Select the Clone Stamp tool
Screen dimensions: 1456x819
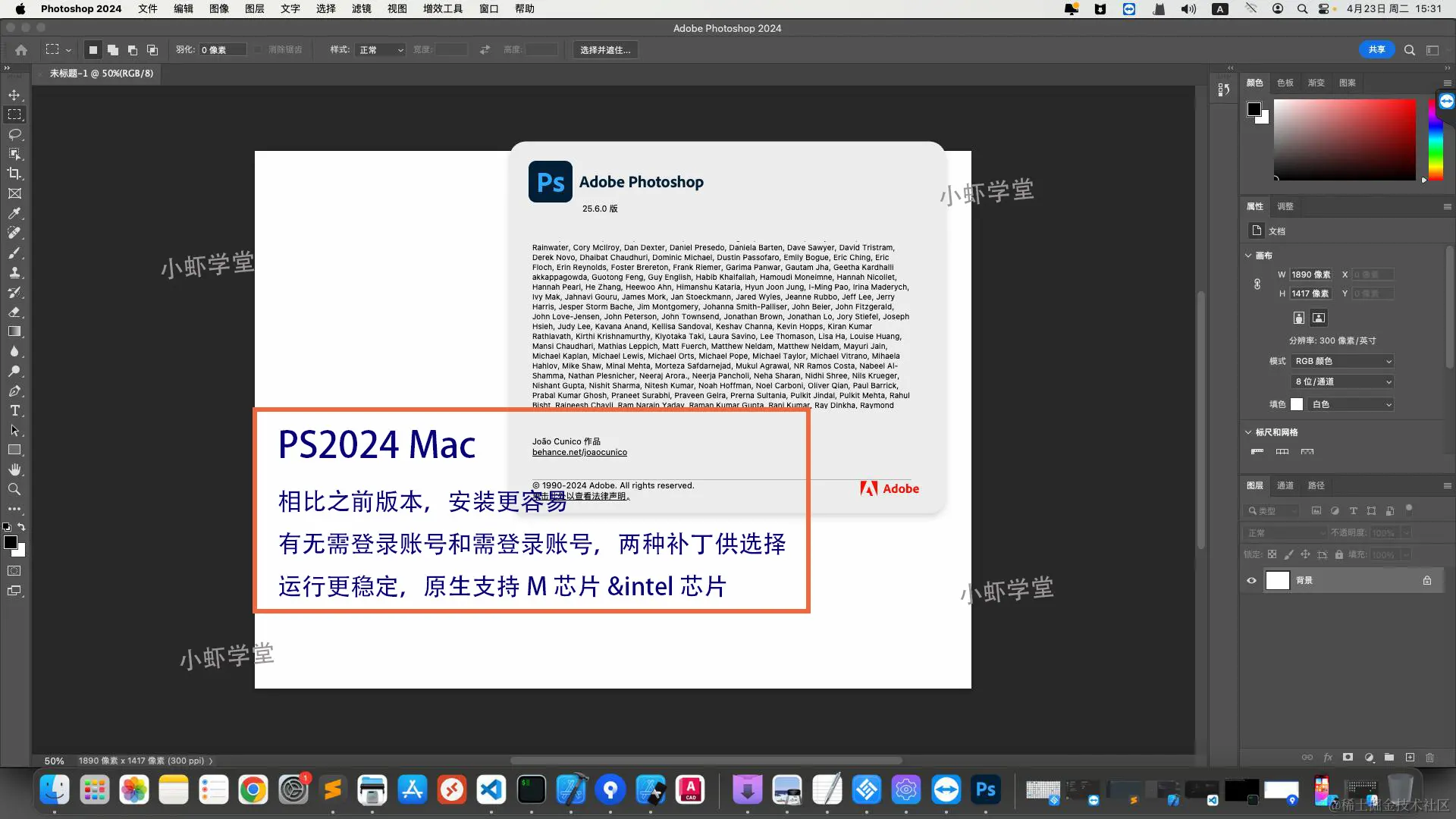(14, 273)
